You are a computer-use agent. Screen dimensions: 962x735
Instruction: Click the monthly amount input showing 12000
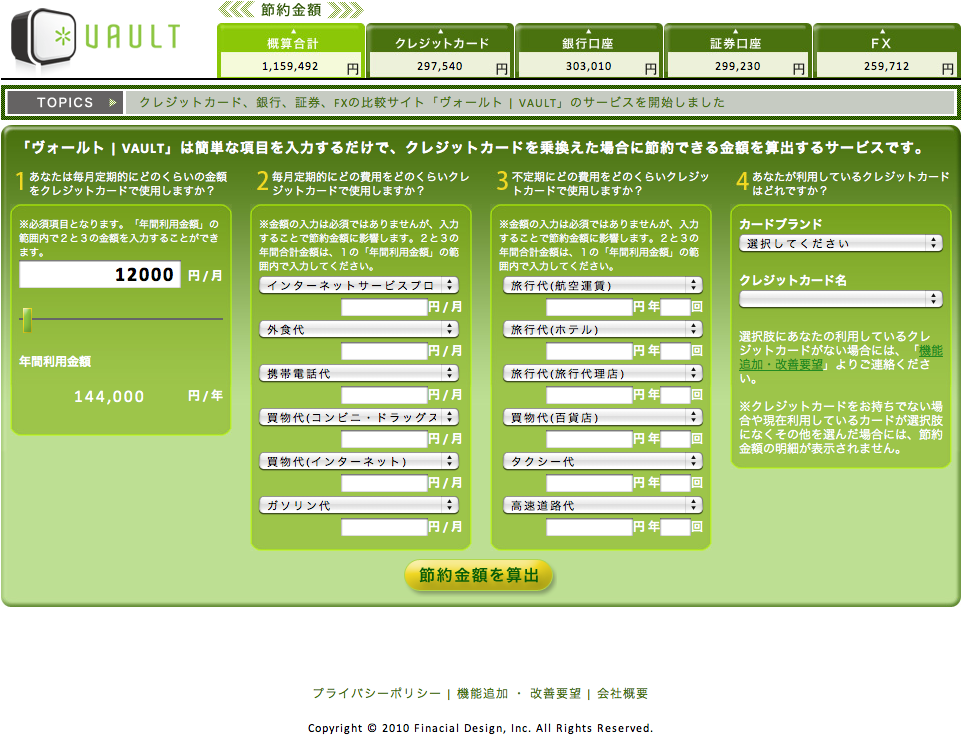(100, 275)
